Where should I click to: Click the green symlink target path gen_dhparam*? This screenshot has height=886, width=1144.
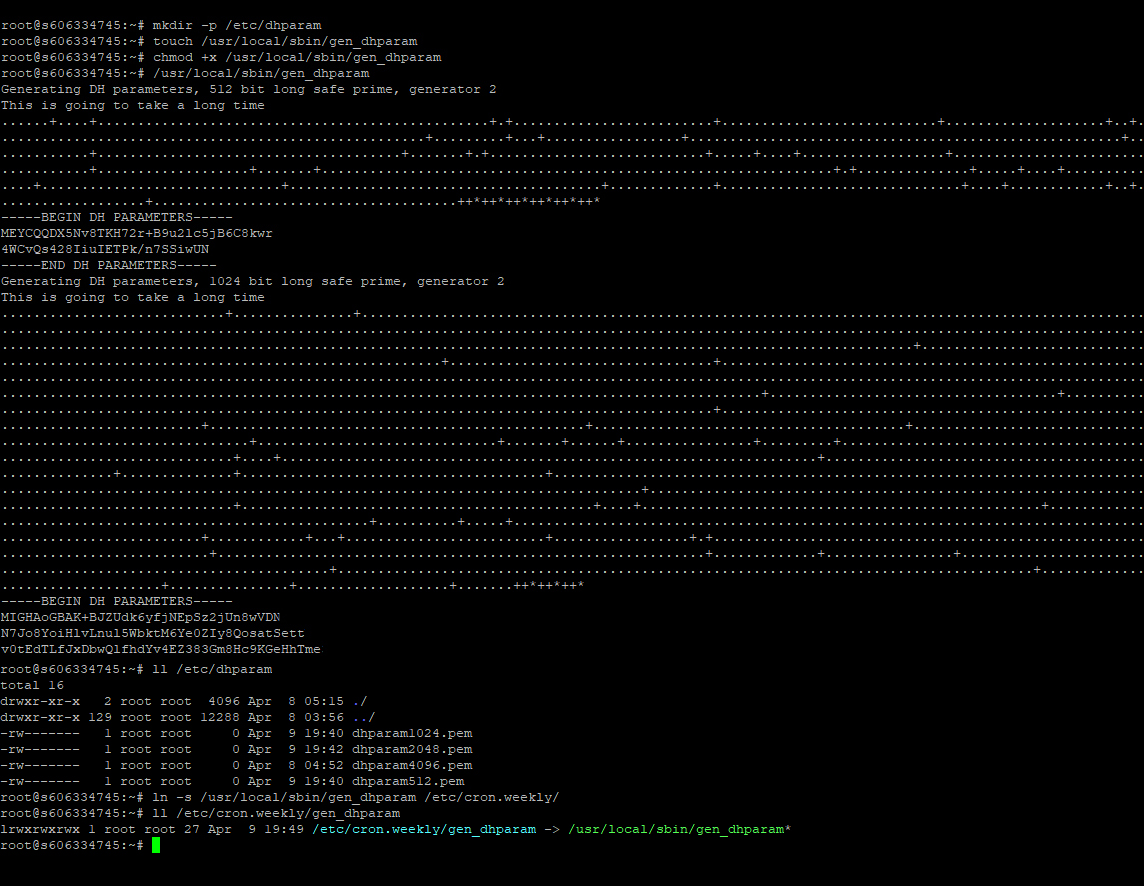pyautogui.click(x=681, y=829)
